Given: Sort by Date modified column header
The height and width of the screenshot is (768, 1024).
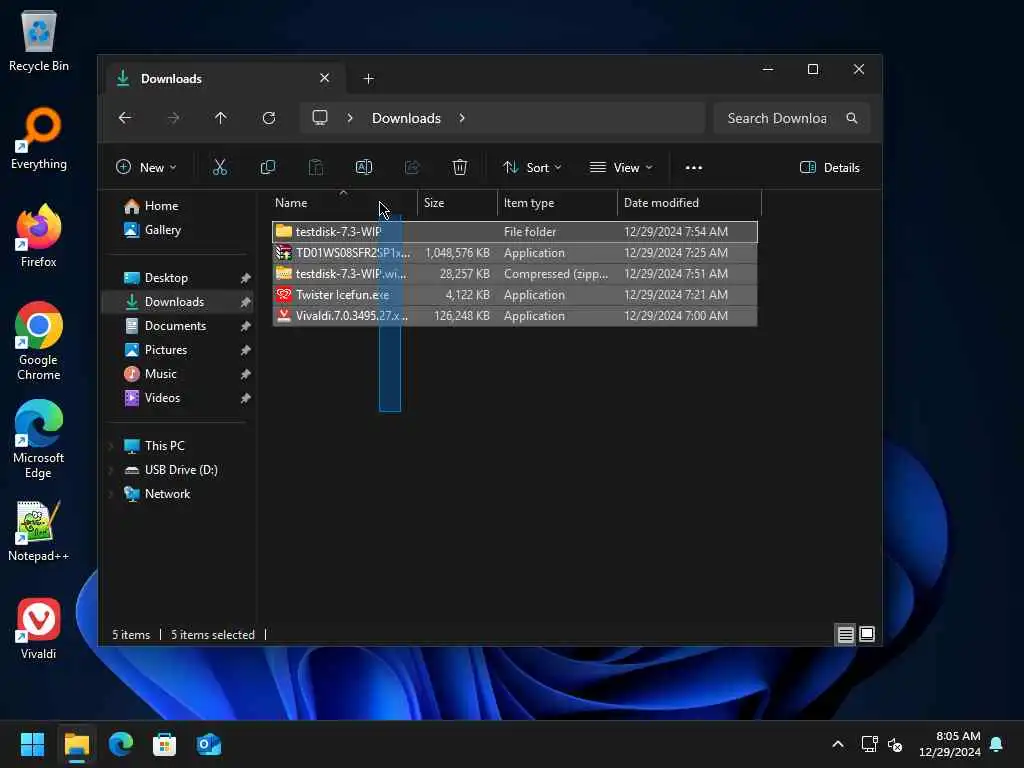Looking at the screenshot, I should 689,203.
